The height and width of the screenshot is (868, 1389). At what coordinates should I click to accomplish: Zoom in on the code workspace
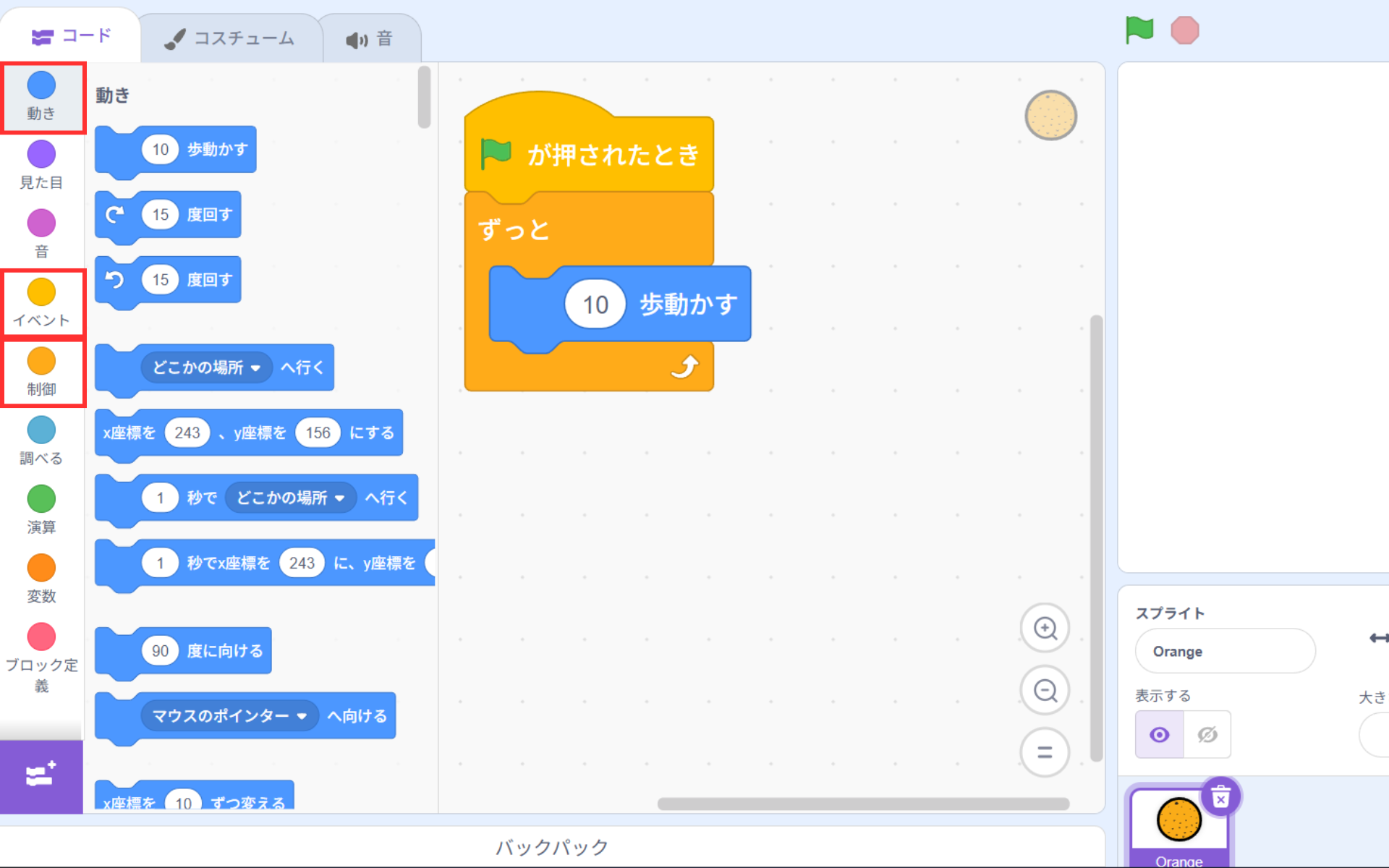click(x=1045, y=628)
